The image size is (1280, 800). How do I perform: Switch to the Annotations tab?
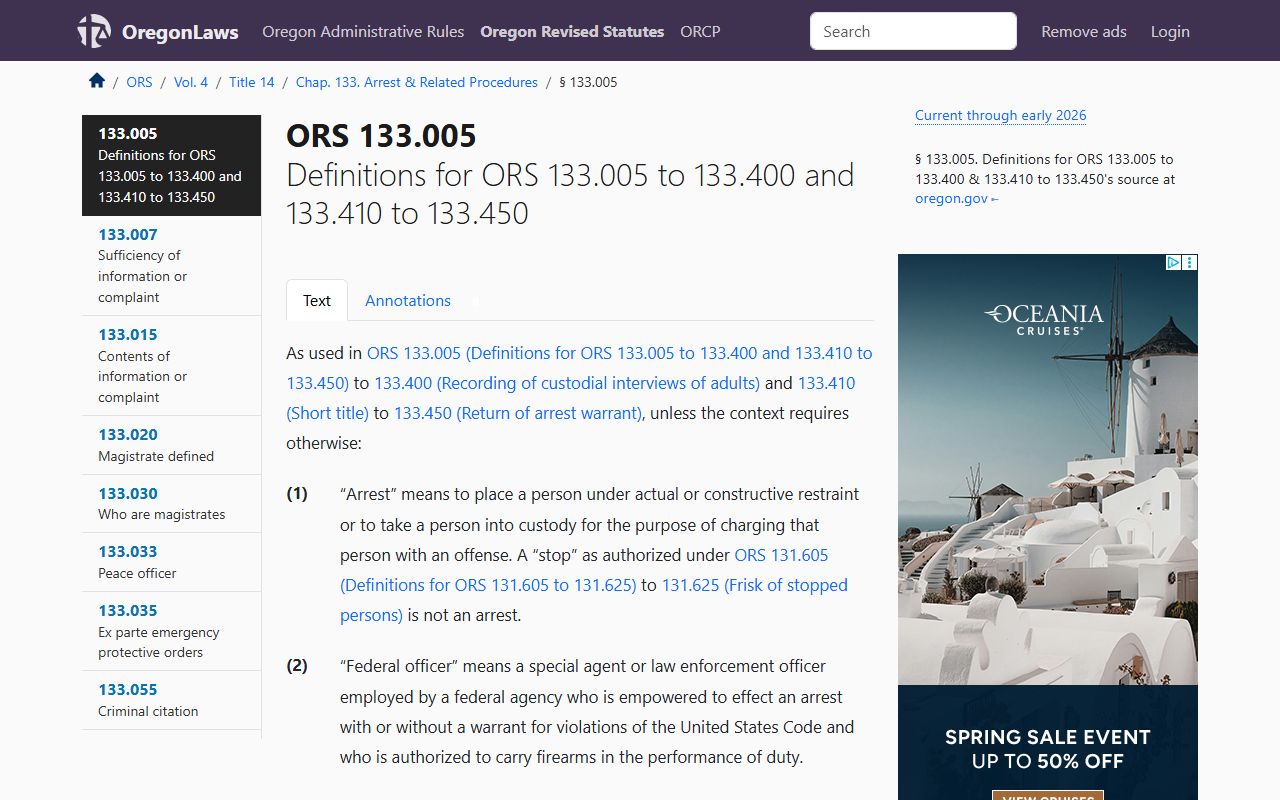[x=408, y=300]
